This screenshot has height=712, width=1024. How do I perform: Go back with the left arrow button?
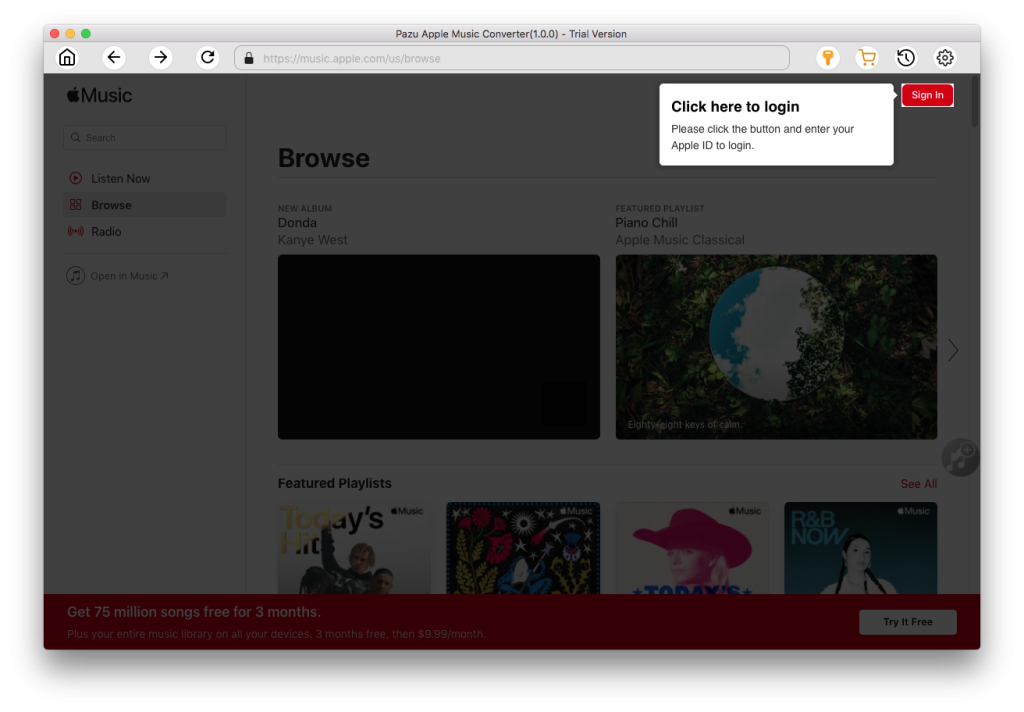pos(114,58)
